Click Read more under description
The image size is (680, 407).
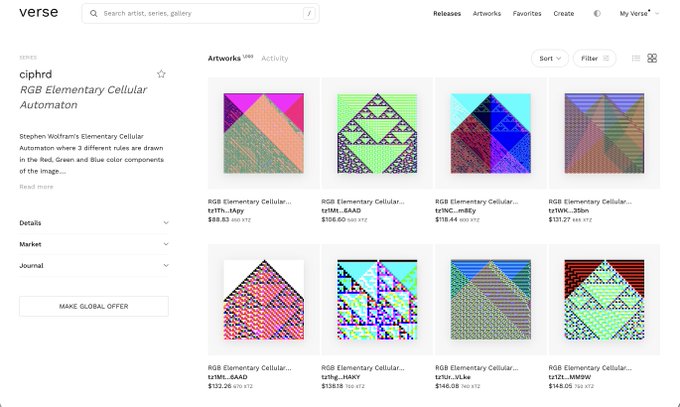36,187
